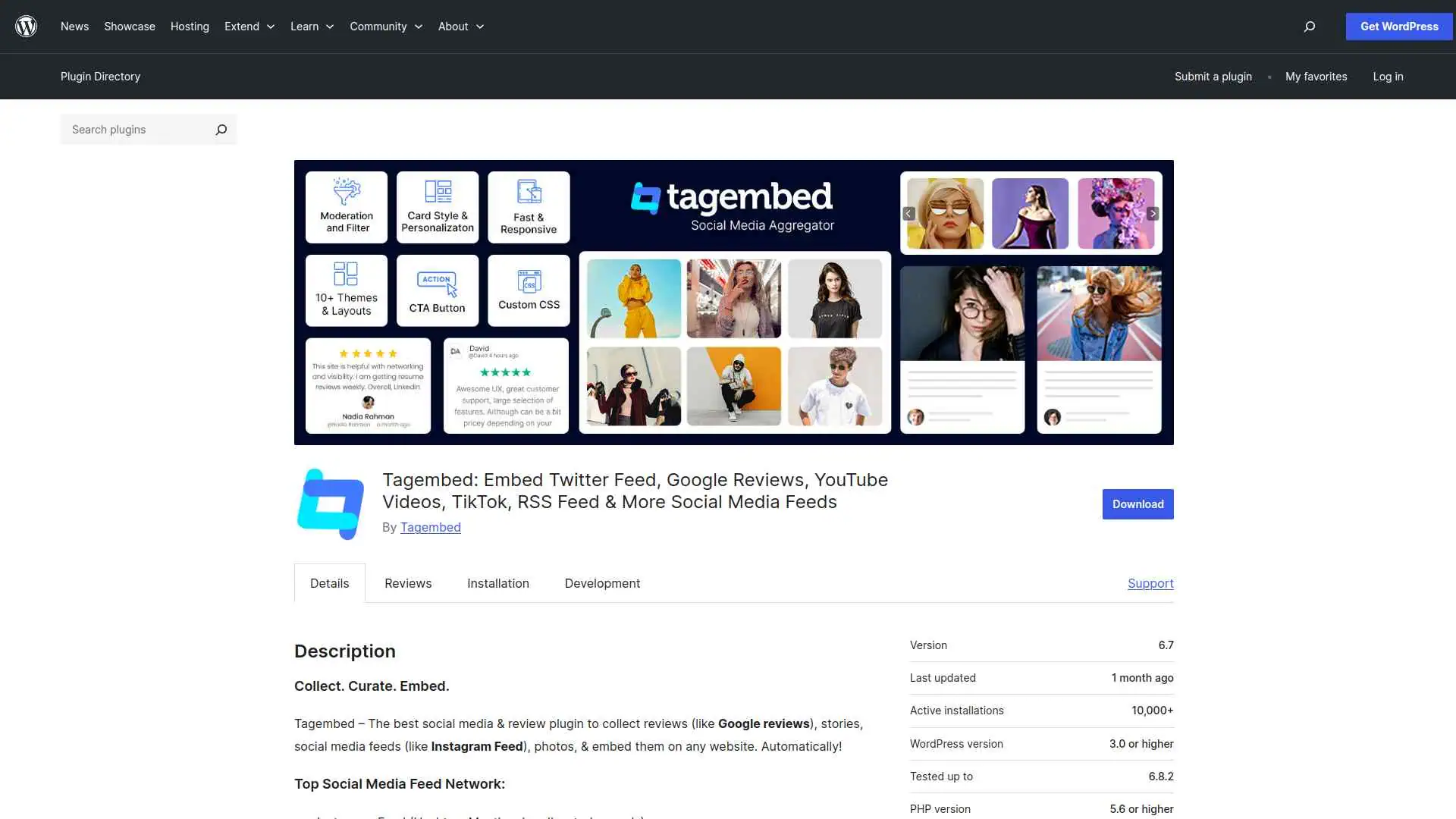Screen dimensions: 1456x819
Task: Open the News menu item
Action: coord(74,27)
